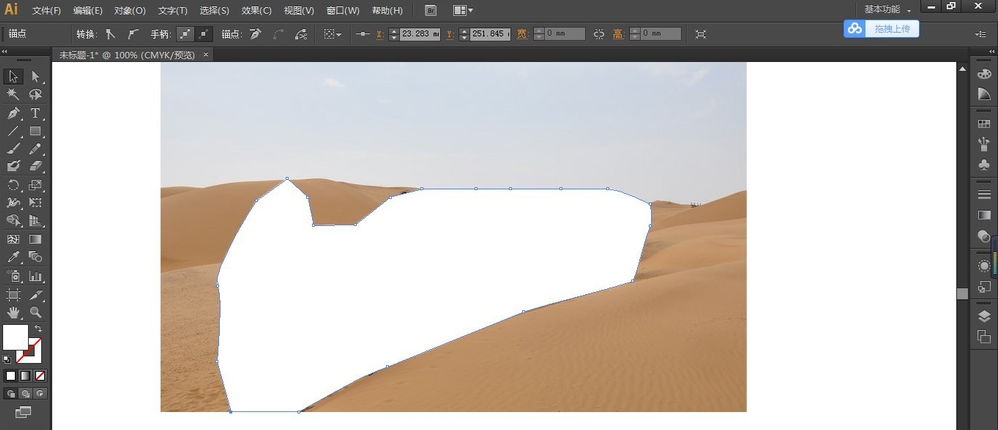Set paint mode to None
Image resolution: width=998 pixels, height=430 pixels.
[40, 376]
